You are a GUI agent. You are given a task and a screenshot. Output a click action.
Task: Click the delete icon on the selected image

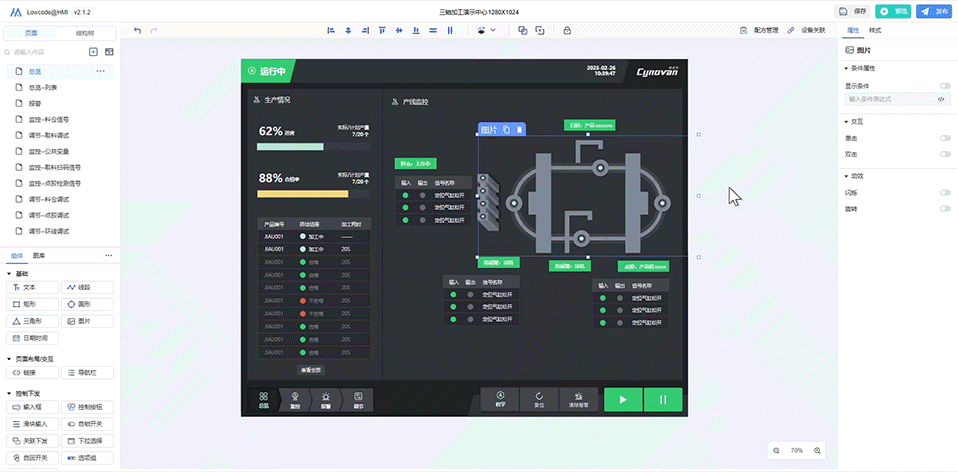[519, 130]
